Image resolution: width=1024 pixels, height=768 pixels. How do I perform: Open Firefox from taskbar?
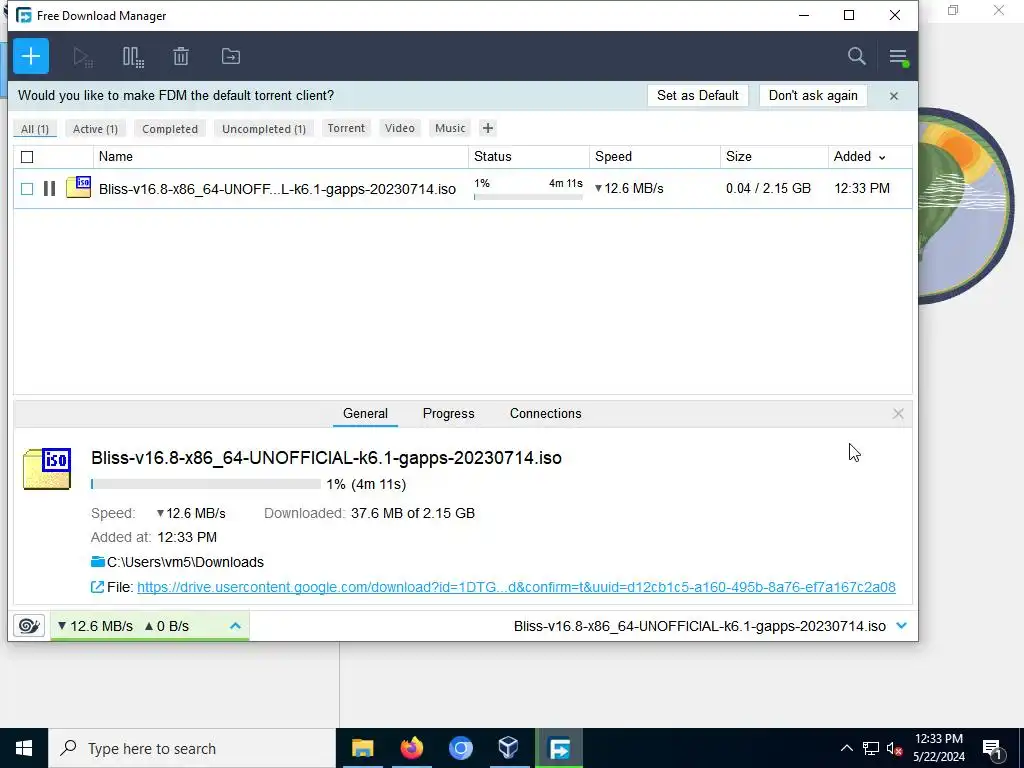tap(411, 748)
